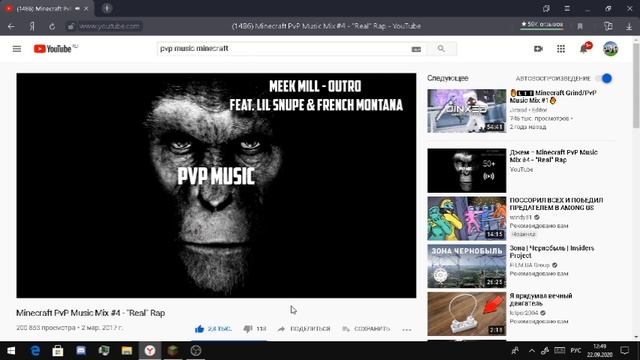Open title Зона | Чернобыль | Insiders Project
The image size is (640, 360).
point(552,252)
